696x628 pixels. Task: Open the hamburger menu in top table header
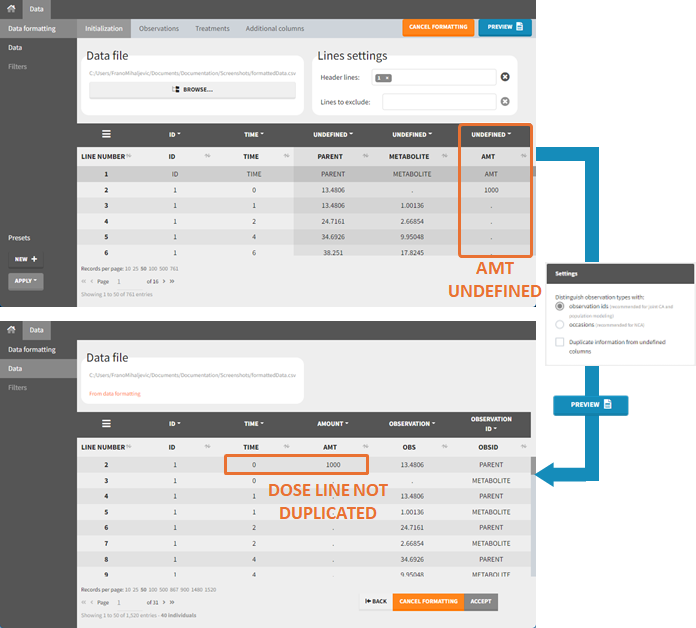[106, 134]
